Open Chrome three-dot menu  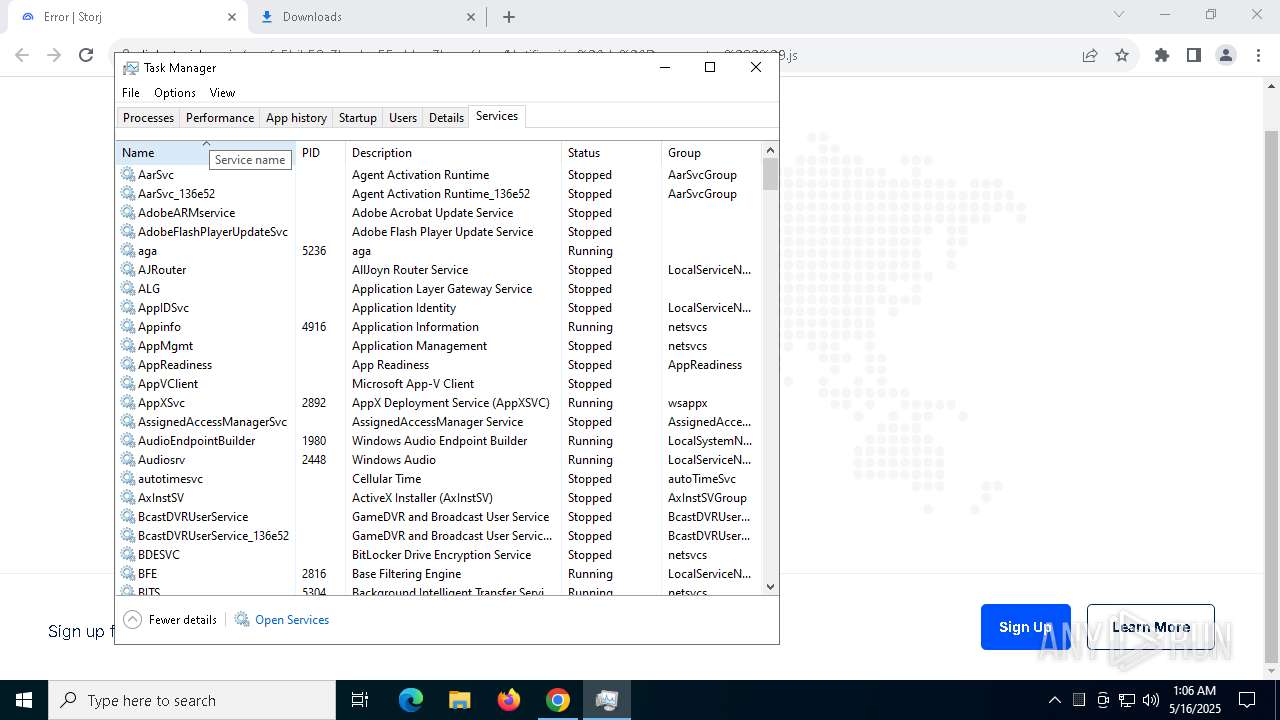click(1257, 55)
